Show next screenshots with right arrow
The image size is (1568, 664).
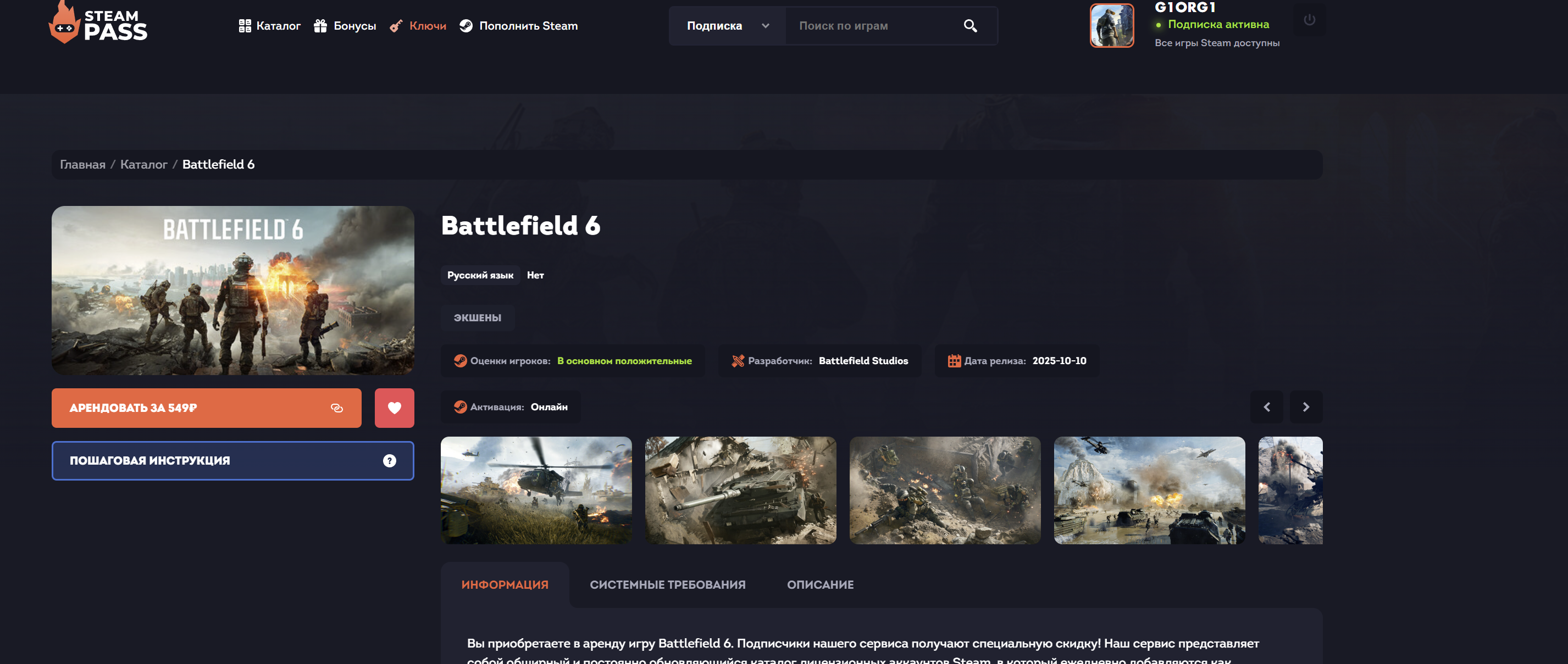pyautogui.click(x=1306, y=407)
